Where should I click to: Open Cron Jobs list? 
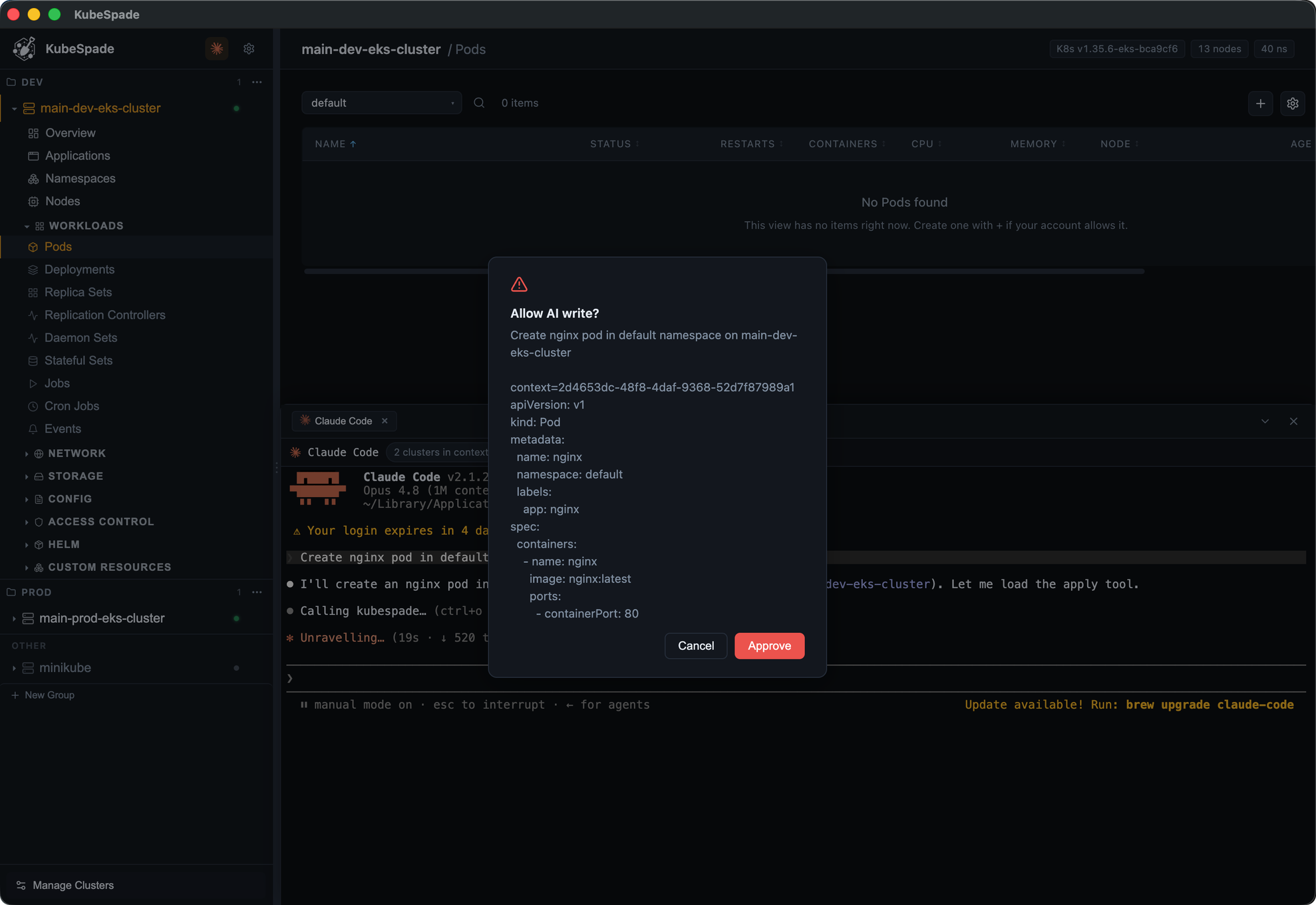pyautogui.click(x=71, y=406)
